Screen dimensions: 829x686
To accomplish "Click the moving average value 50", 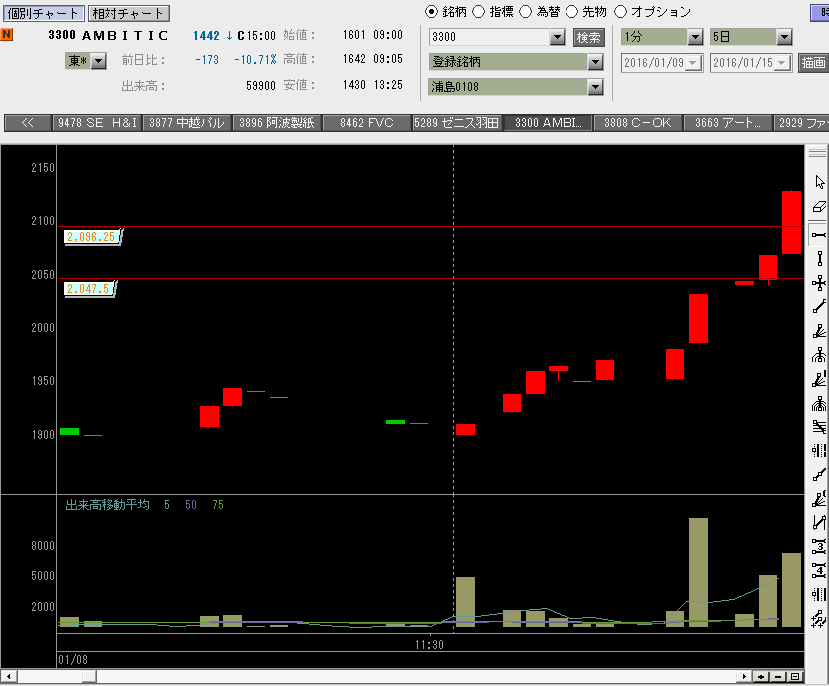I will coord(191,505).
